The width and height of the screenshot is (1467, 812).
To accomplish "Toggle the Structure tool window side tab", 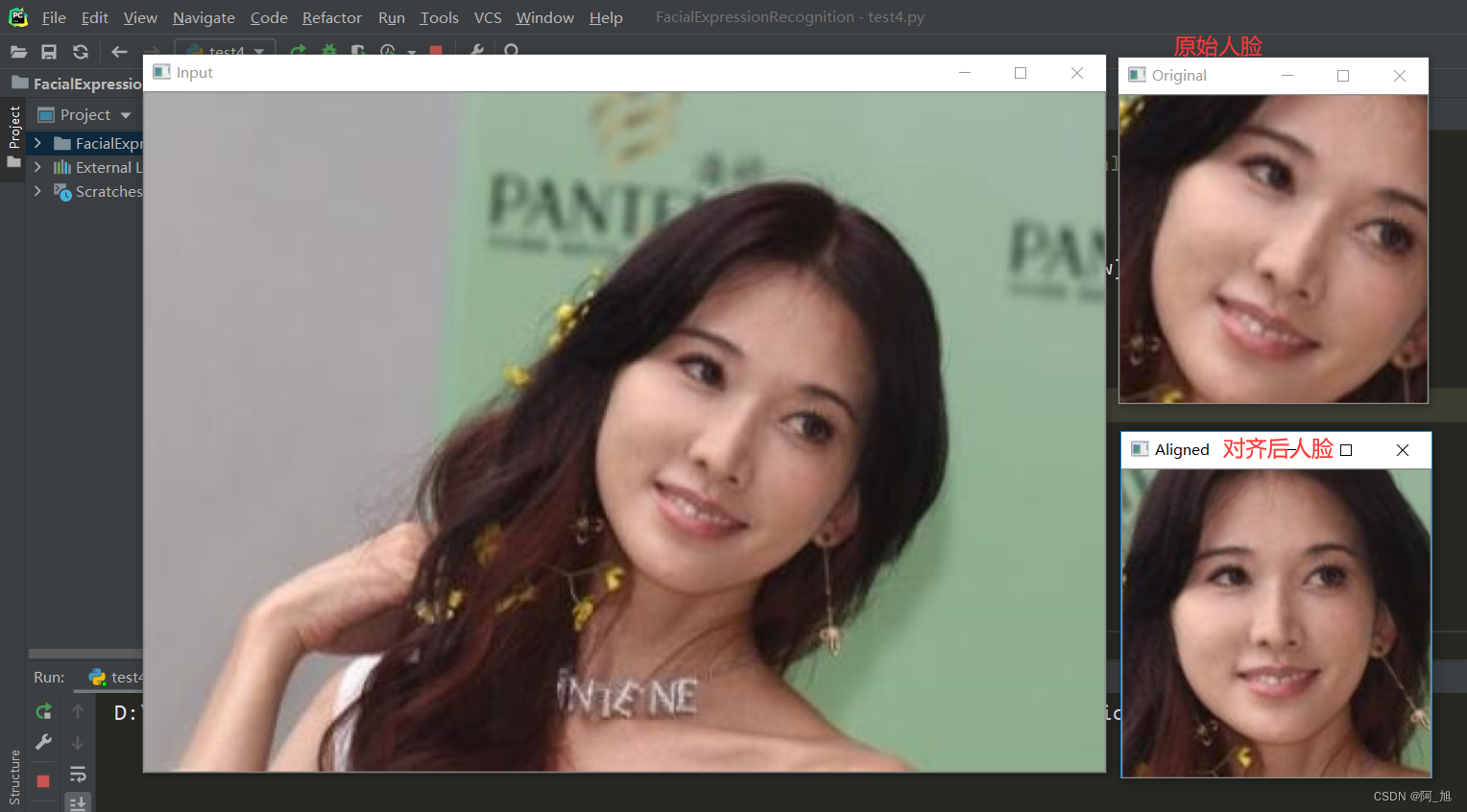I will click(x=13, y=777).
